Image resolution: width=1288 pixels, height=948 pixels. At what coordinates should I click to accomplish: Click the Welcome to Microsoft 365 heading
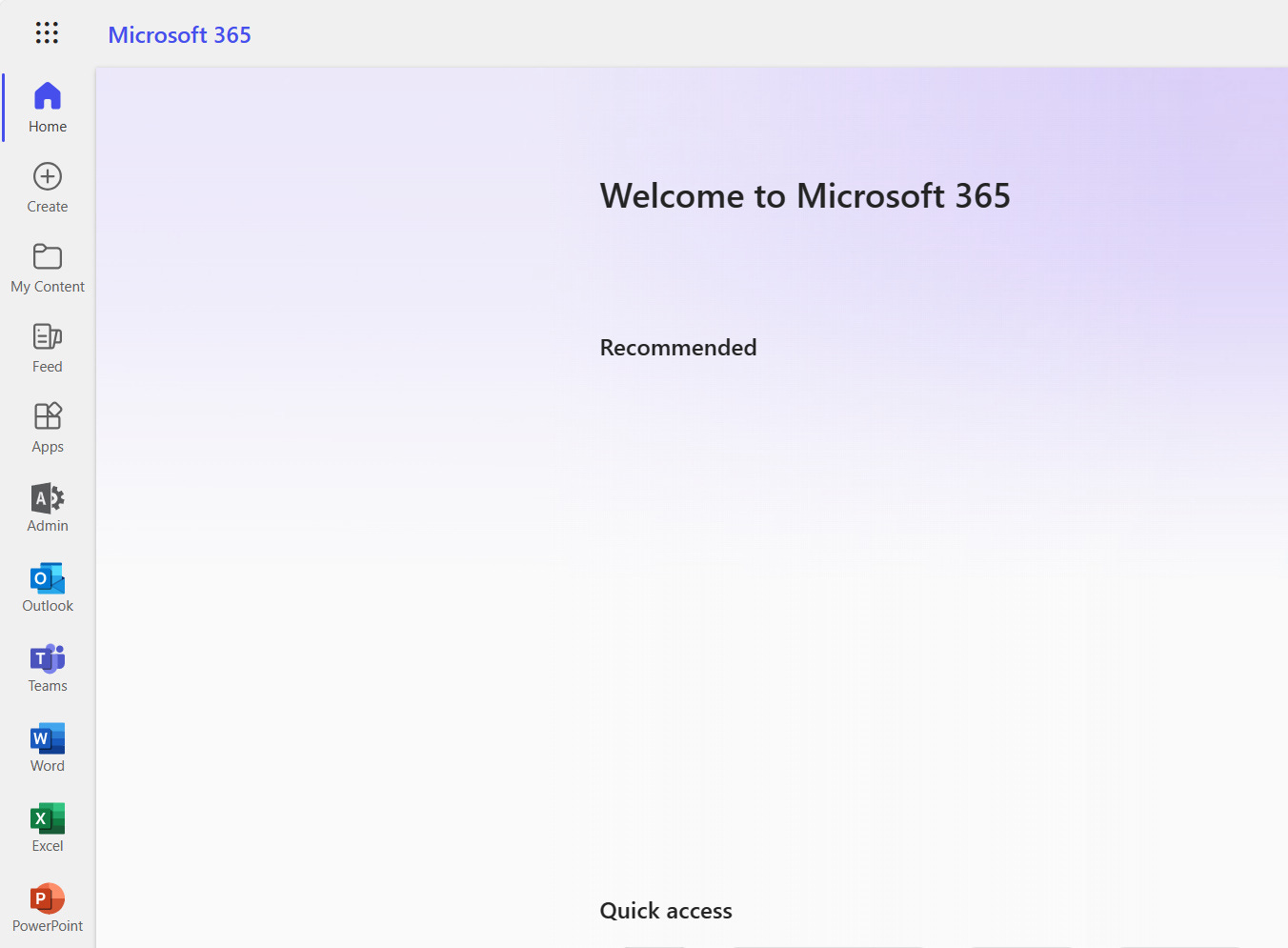point(805,196)
